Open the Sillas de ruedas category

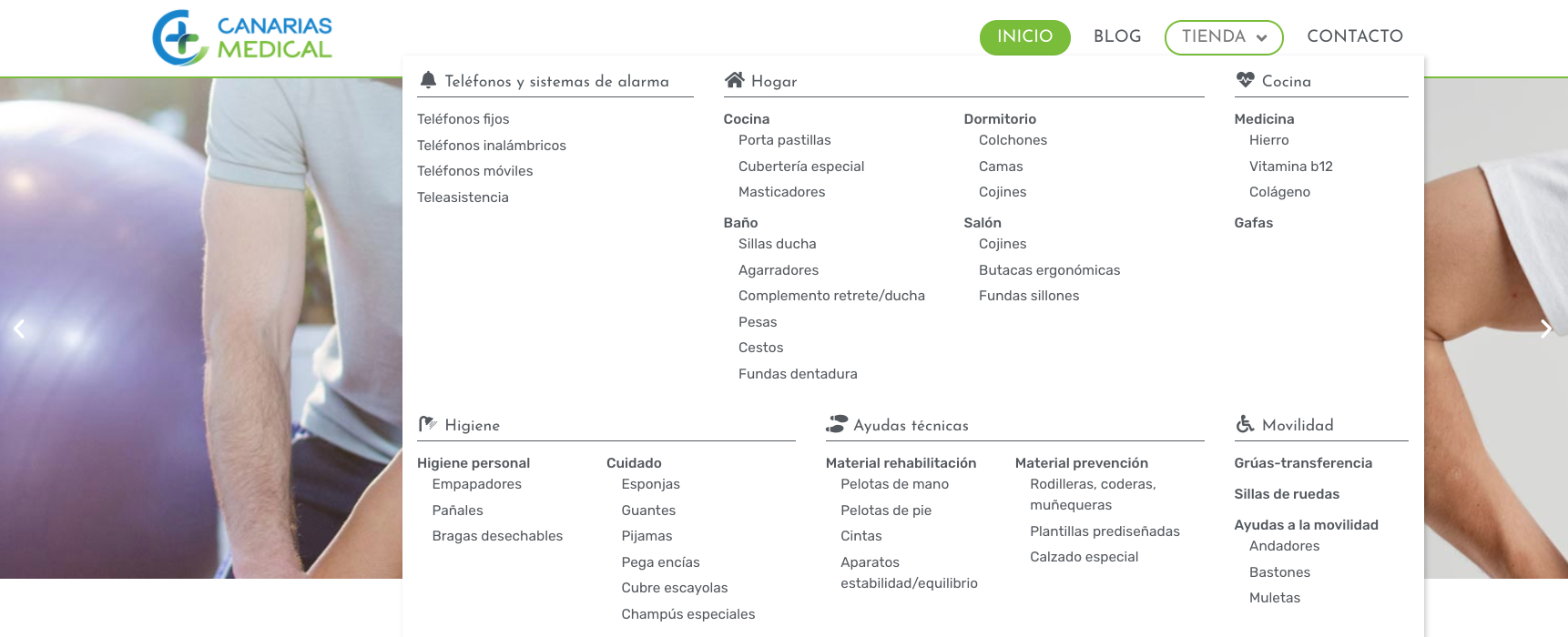1287,494
